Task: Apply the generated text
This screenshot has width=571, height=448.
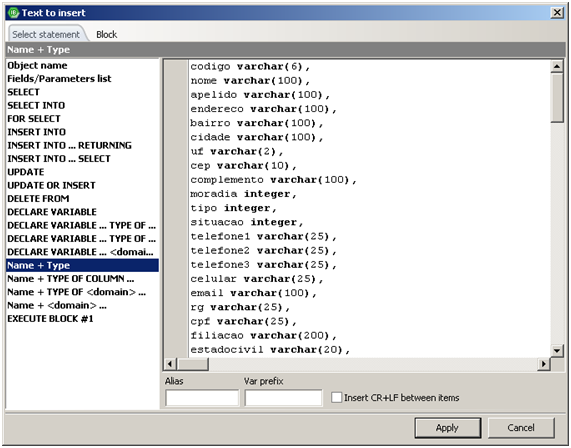Action: 448,428
